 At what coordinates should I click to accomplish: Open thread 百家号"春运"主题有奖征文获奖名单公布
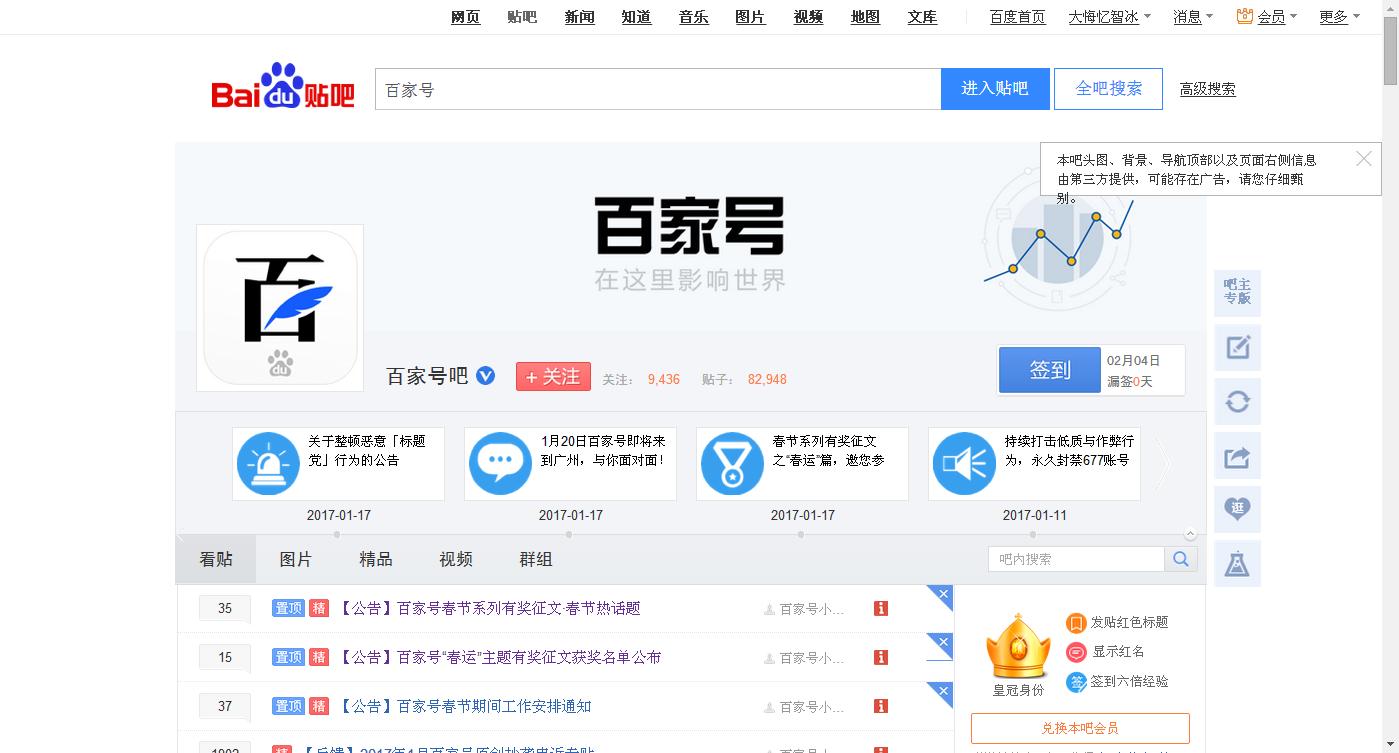pyautogui.click(x=500, y=657)
